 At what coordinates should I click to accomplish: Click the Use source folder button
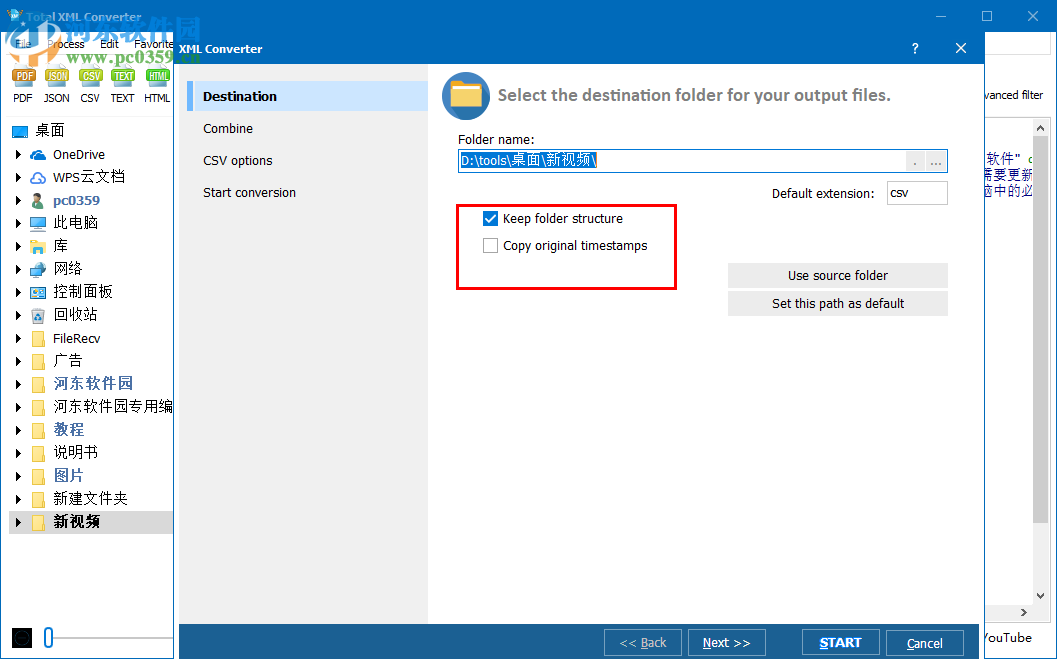click(x=837, y=275)
